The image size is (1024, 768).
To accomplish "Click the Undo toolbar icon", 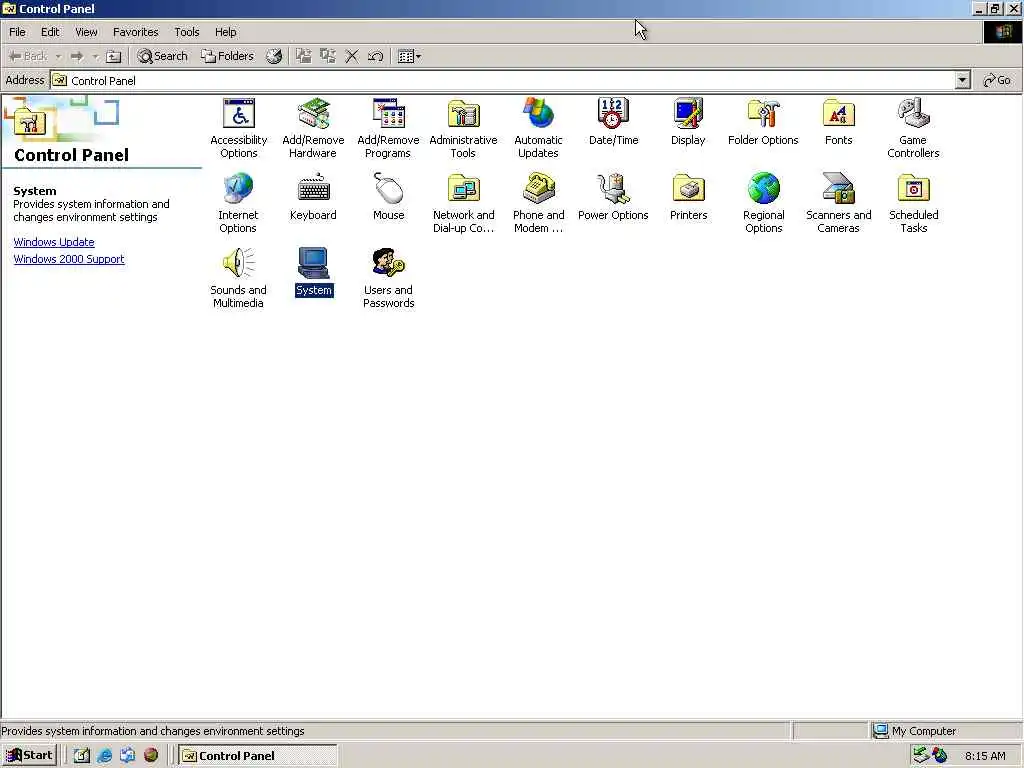I will 376,56.
